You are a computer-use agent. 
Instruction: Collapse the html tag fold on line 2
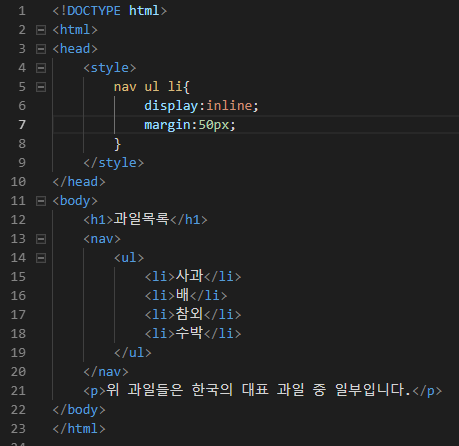coord(41,30)
